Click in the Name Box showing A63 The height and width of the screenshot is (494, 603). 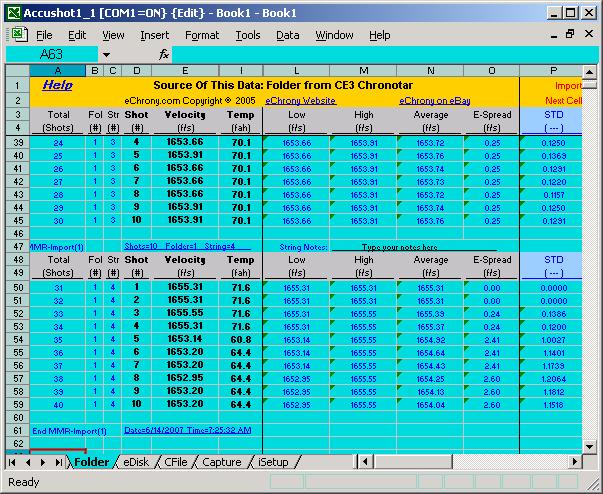(51, 55)
